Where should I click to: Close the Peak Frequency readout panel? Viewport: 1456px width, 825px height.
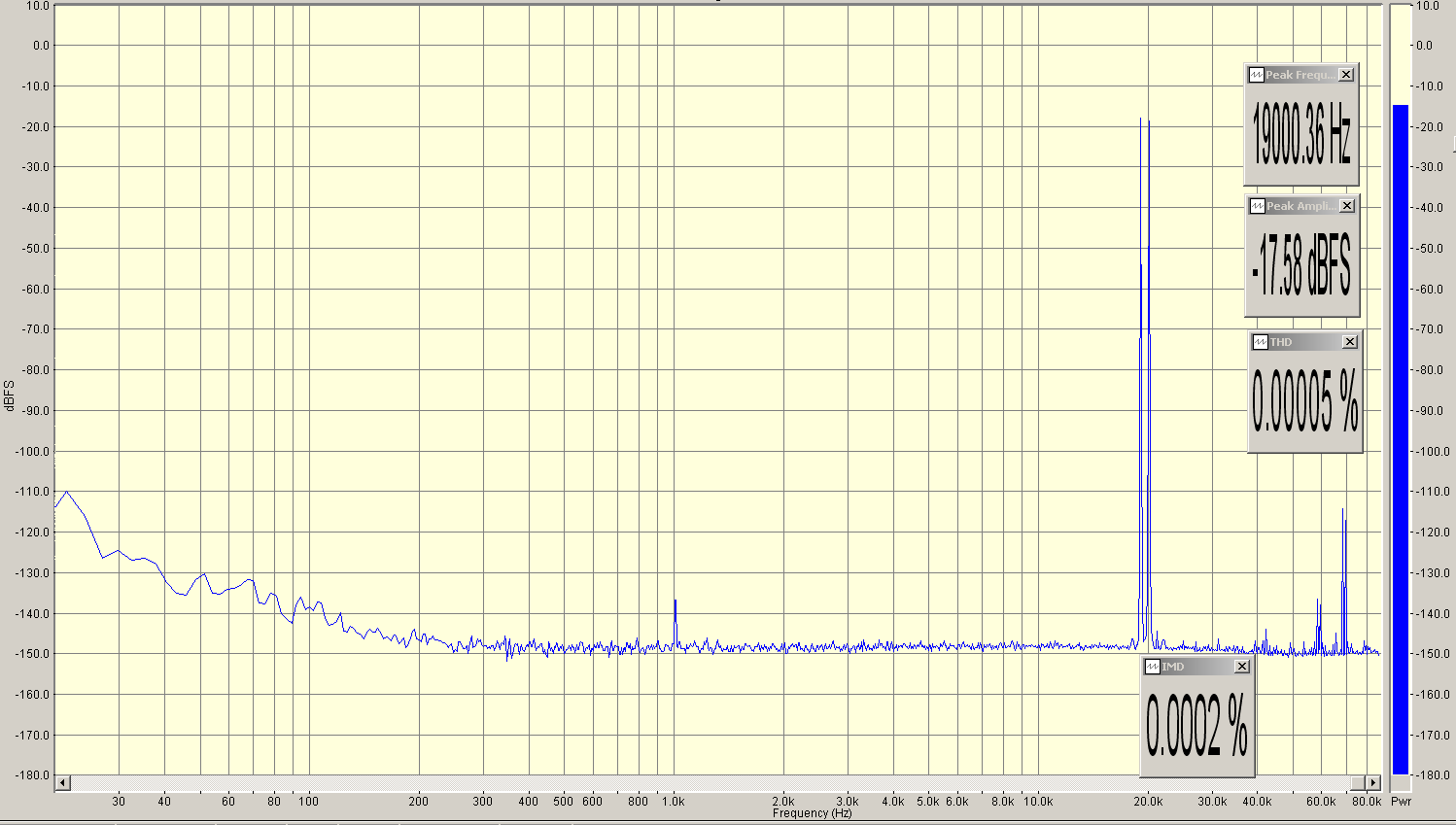[x=1346, y=75]
